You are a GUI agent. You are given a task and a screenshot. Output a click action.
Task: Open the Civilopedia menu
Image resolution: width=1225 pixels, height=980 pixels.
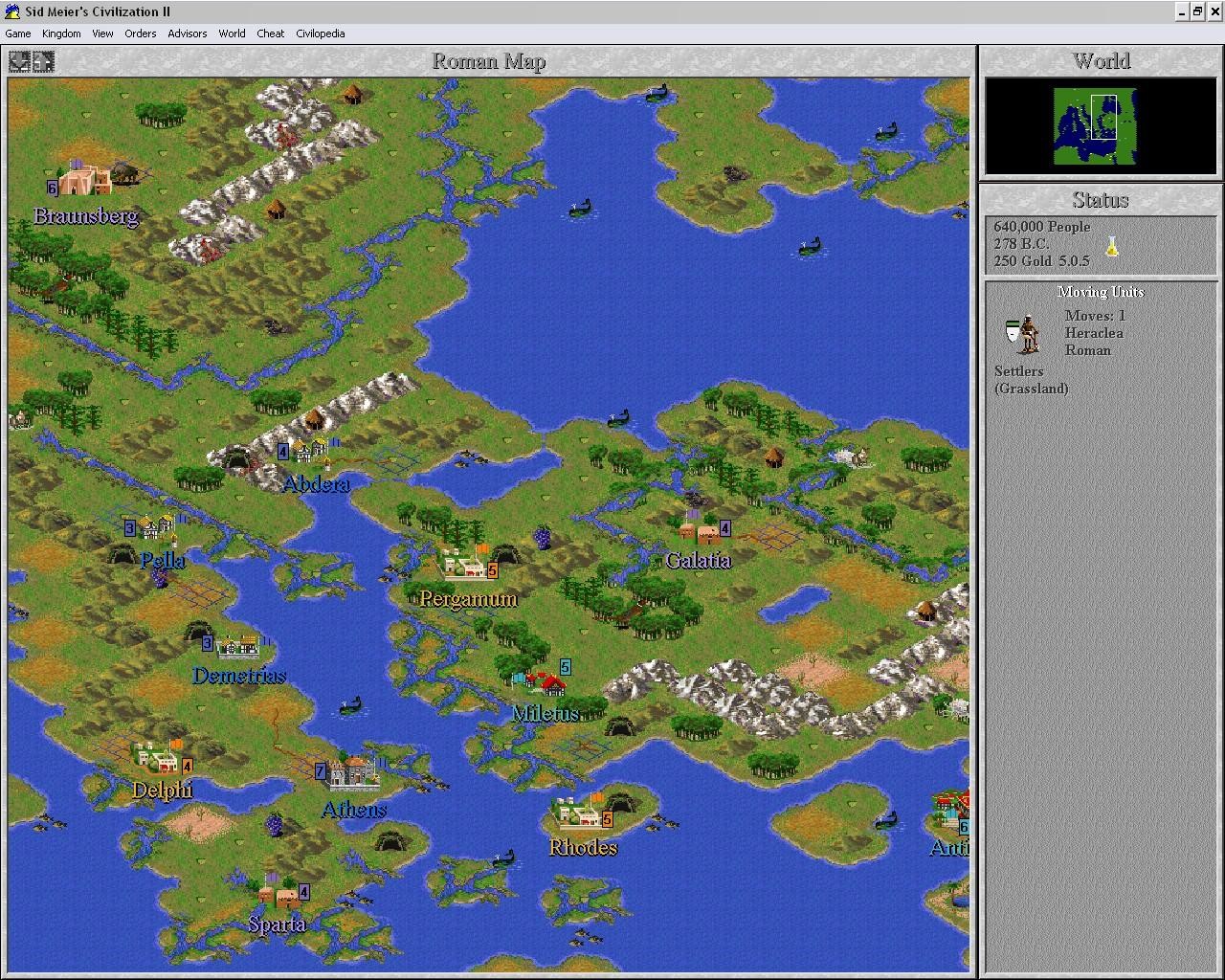click(x=321, y=33)
